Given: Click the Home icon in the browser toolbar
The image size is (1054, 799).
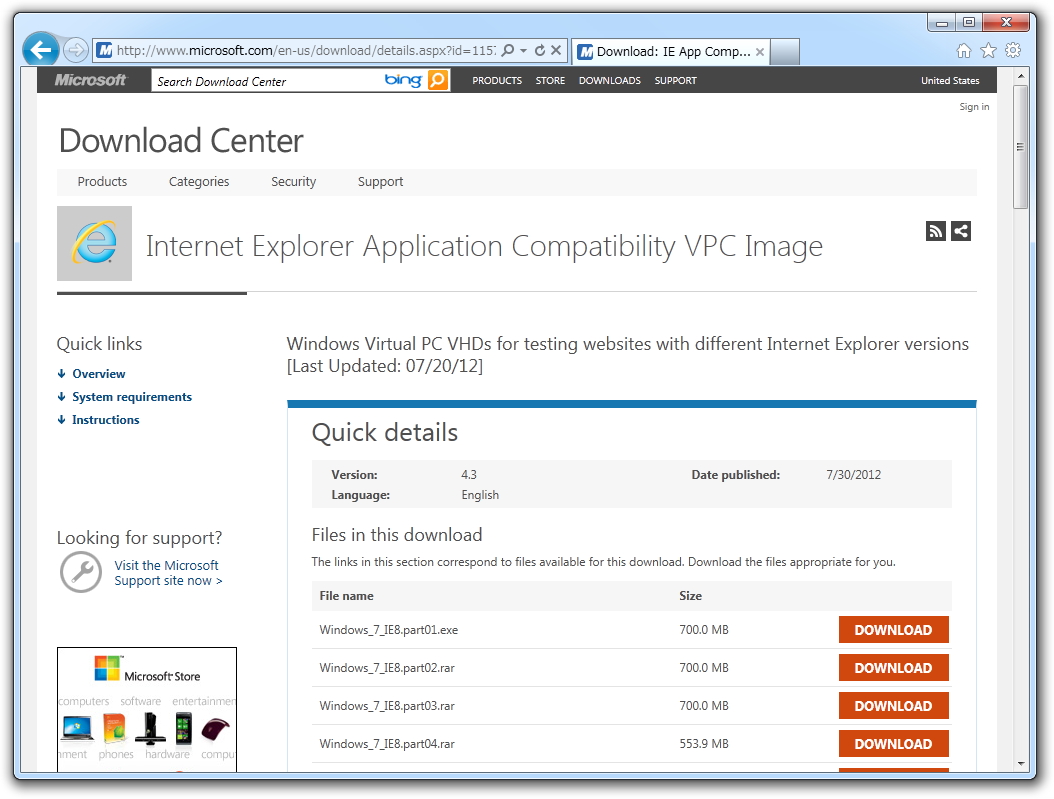Looking at the screenshot, I should tap(963, 50).
